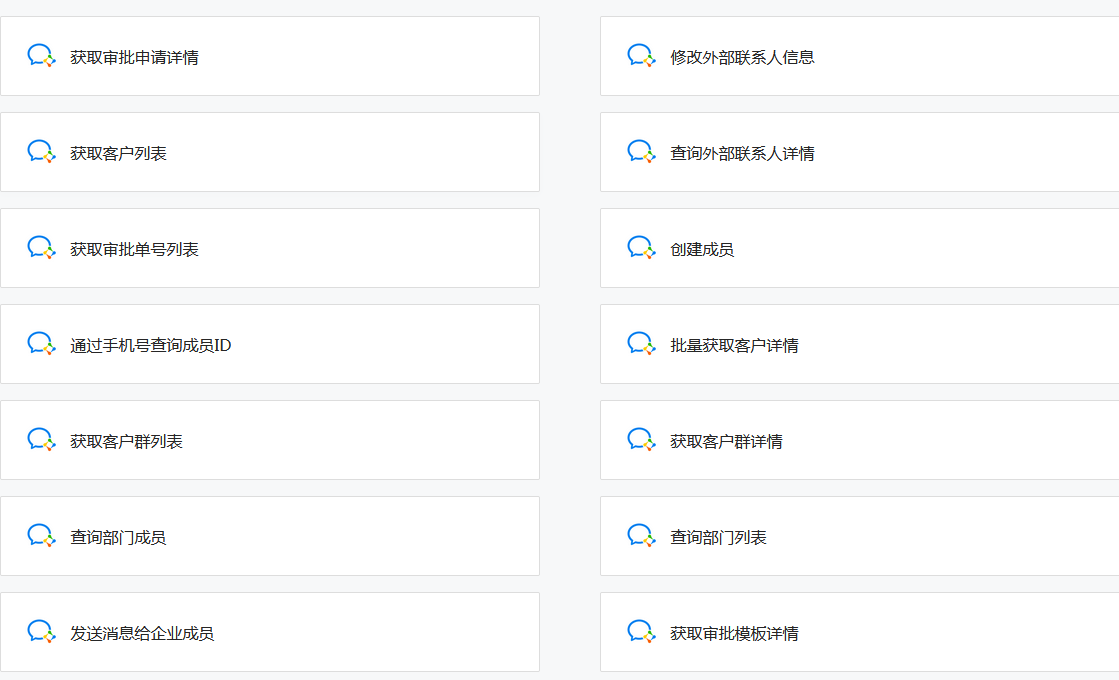Click the WeCom icon beside 通过手机号查询成员ID

41,344
